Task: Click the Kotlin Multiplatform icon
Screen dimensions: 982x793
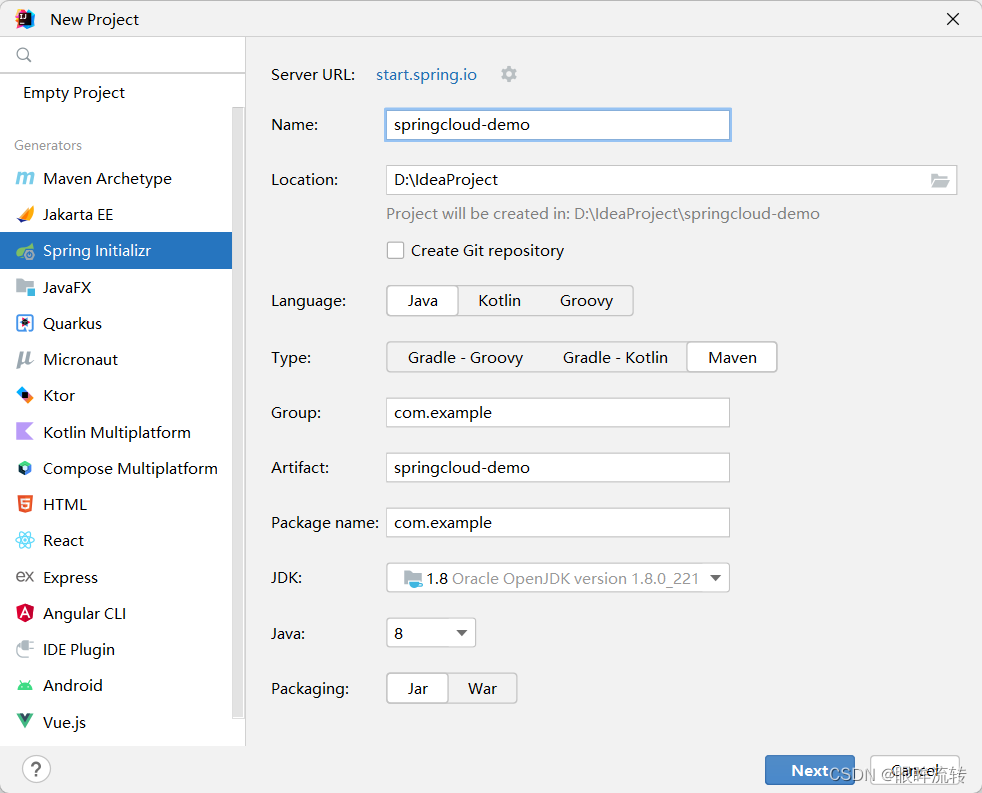Action: [x=24, y=432]
